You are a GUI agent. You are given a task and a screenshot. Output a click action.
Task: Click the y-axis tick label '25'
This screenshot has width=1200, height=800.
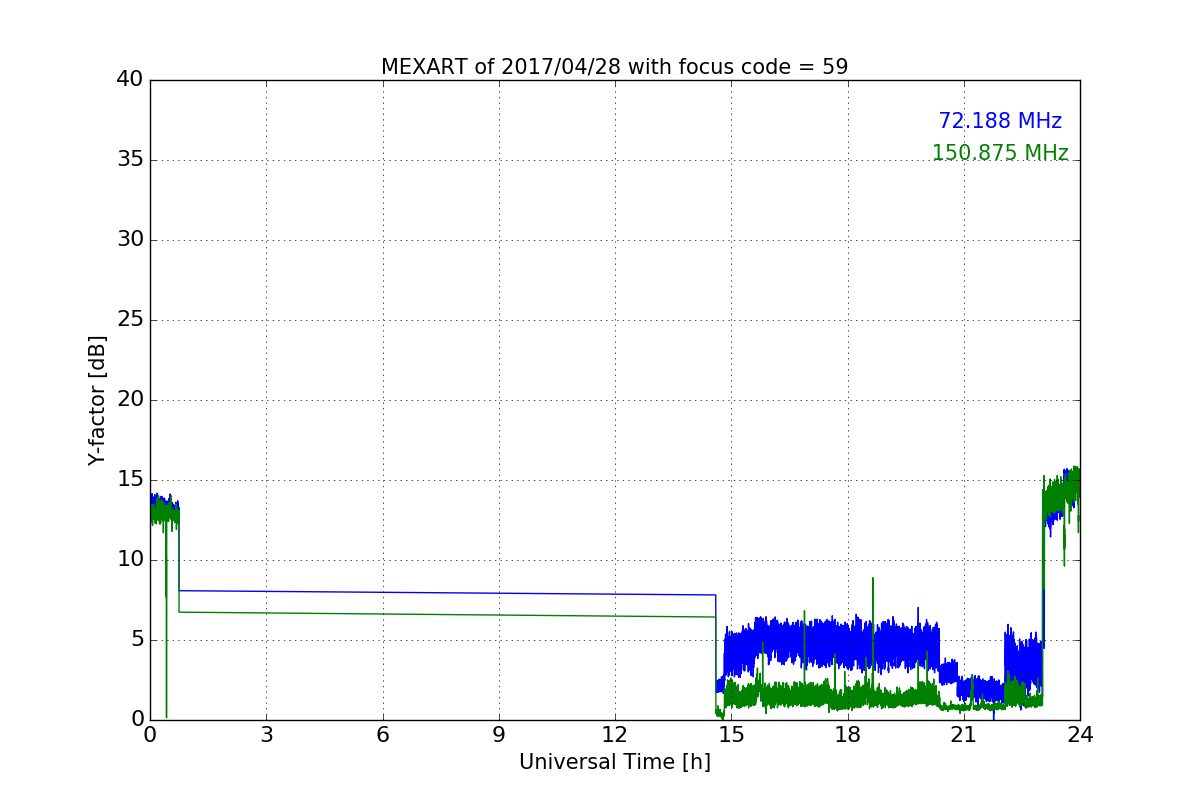click(130, 320)
